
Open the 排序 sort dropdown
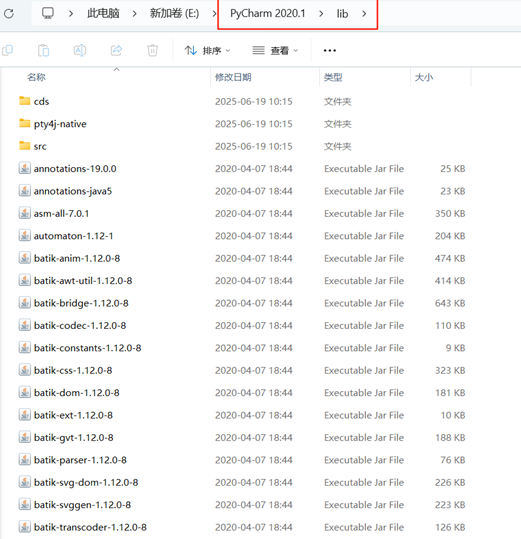[x=207, y=51]
